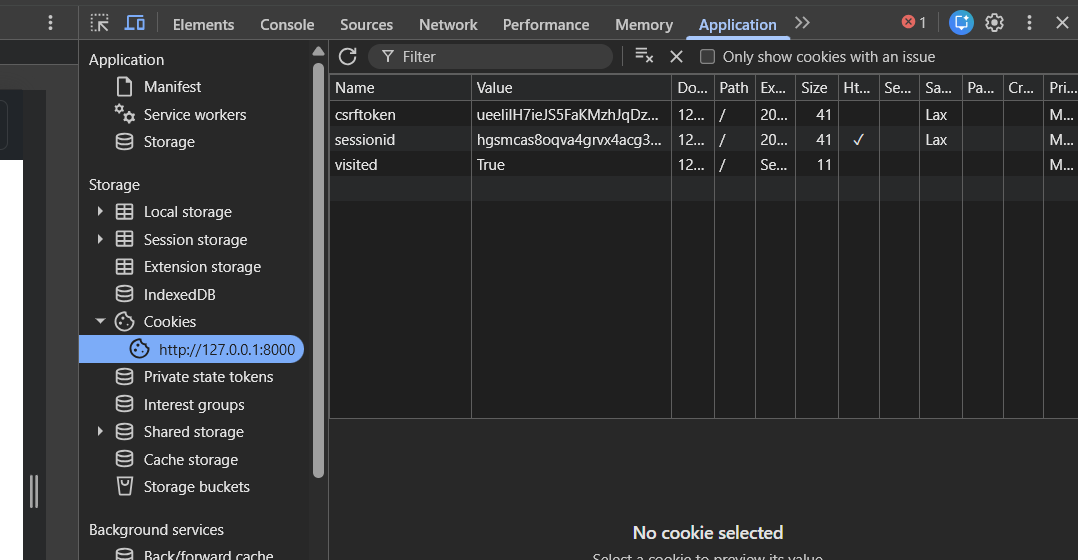Open the Performance tab
The height and width of the screenshot is (560, 1078).
546,25
